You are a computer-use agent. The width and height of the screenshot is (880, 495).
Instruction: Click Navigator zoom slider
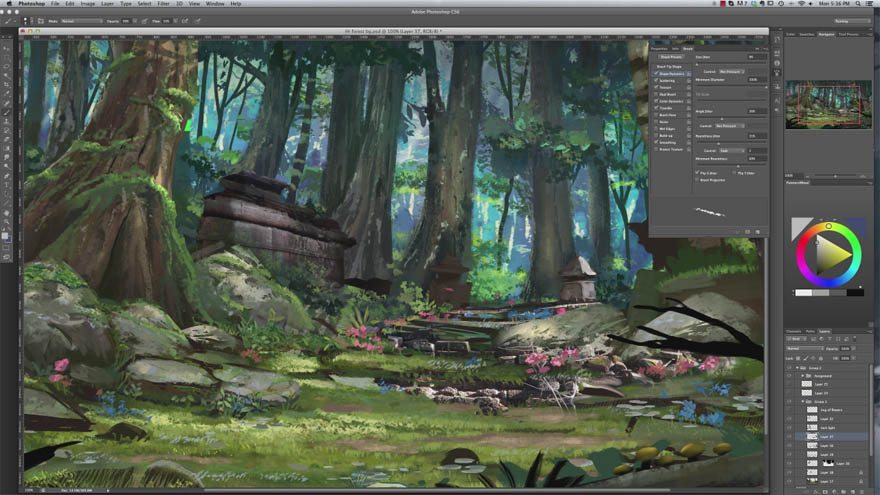(835, 176)
